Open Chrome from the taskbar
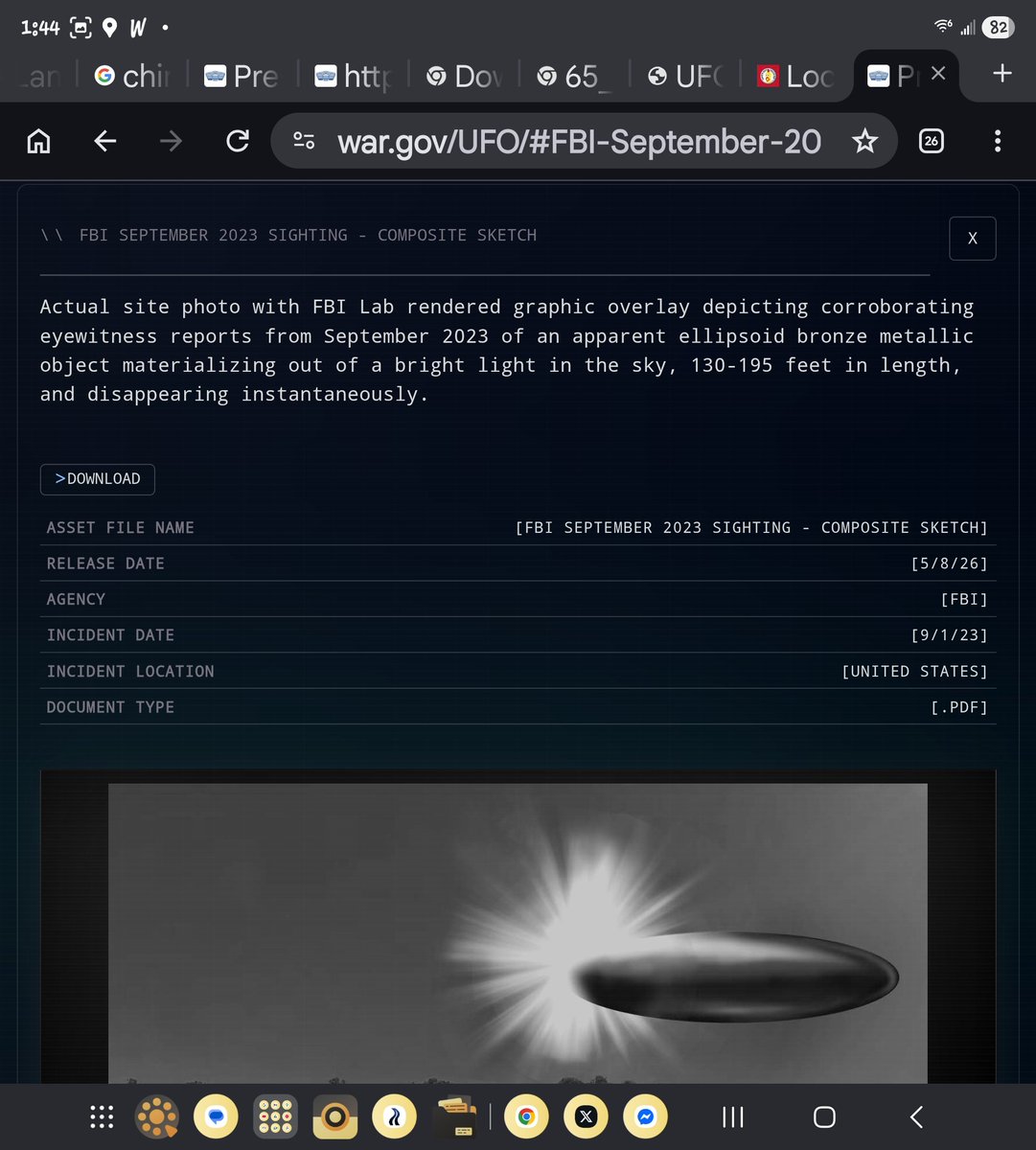The width and height of the screenshot is (1036, 1150). coord(525,1117)
